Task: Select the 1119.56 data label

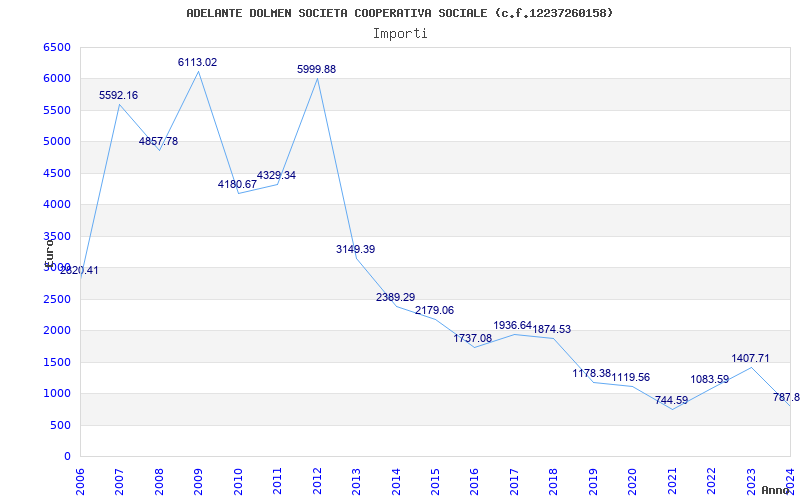Action: (631, 378)
